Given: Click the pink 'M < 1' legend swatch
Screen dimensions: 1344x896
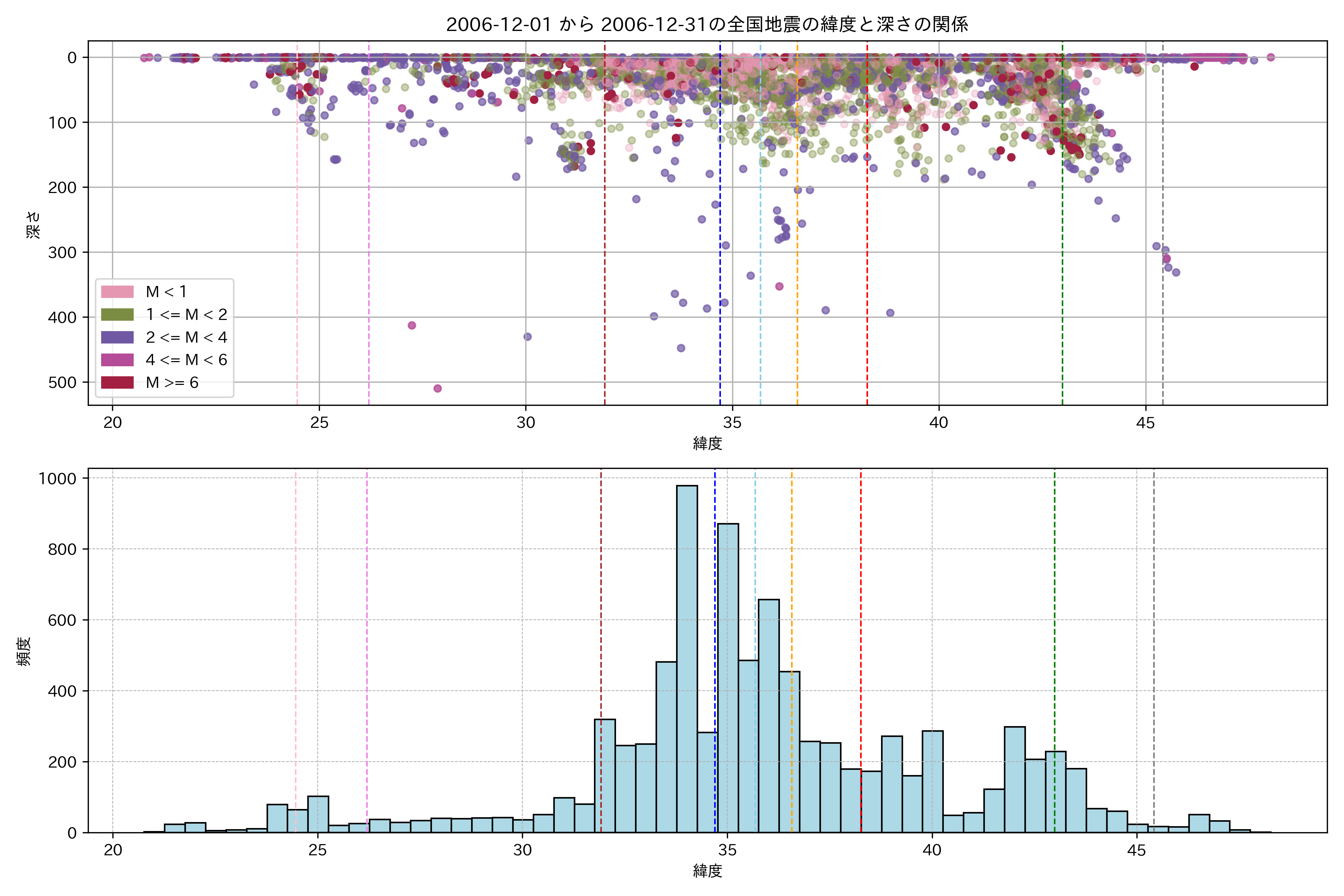Looking at the screenshot, I should 117,292.
